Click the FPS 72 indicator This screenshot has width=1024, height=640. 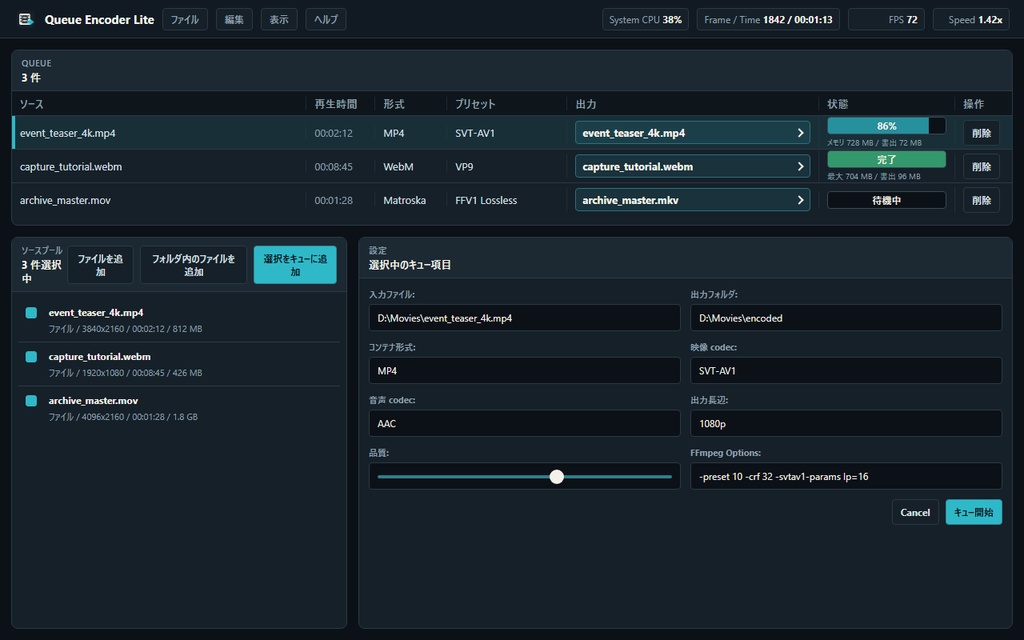[886, 20]
